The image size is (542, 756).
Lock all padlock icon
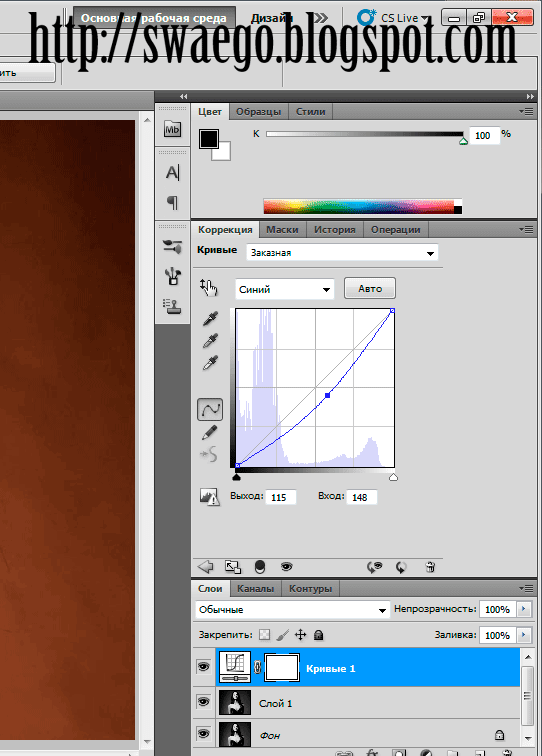[x=318, y=635]
